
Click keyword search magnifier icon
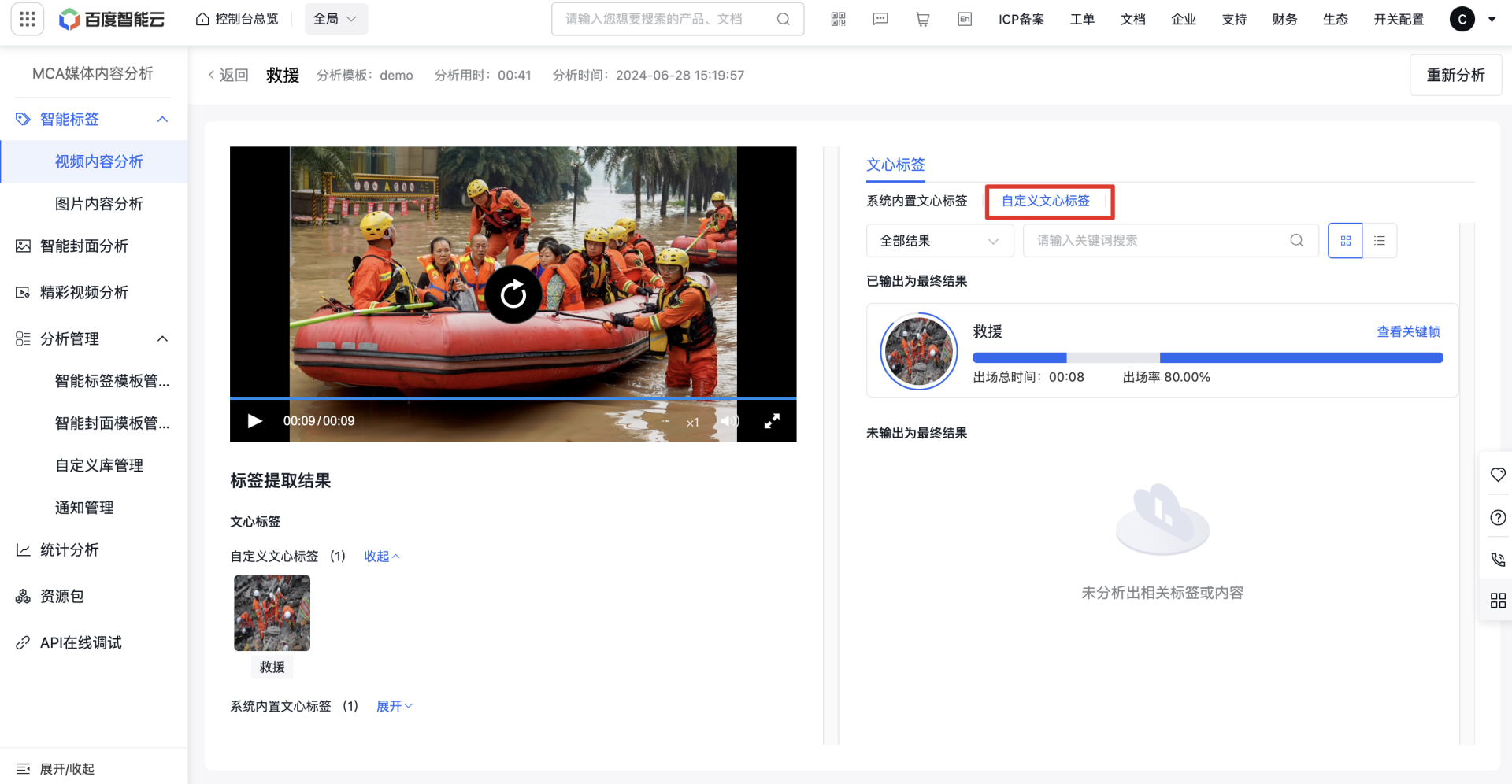pos(1296,241)
